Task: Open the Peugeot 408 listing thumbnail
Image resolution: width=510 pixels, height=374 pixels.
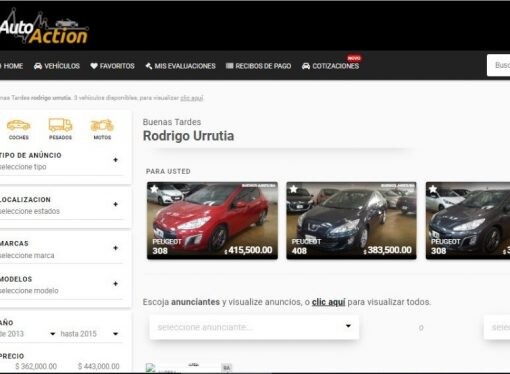Action: coord(351,221)
